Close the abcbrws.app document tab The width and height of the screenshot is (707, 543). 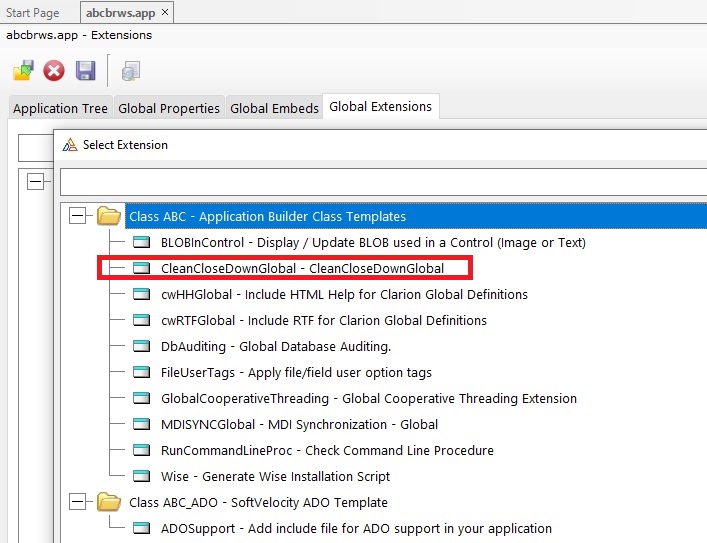(164, 13)
